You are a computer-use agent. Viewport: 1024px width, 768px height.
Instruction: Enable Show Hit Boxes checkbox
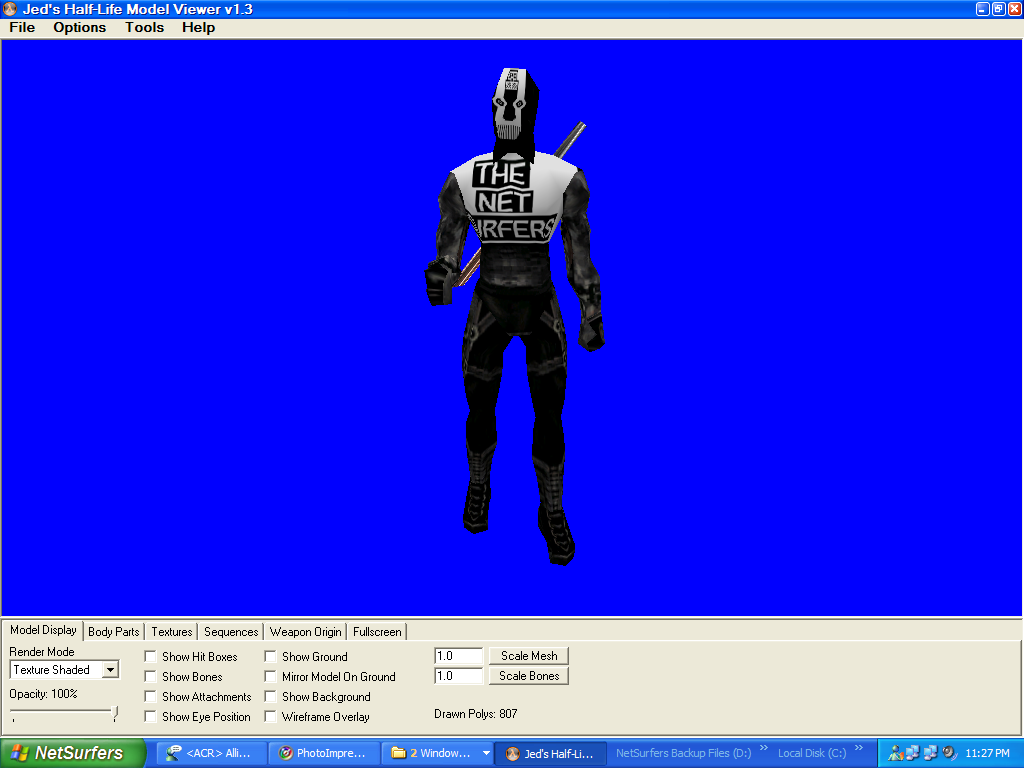coord(150,656)
